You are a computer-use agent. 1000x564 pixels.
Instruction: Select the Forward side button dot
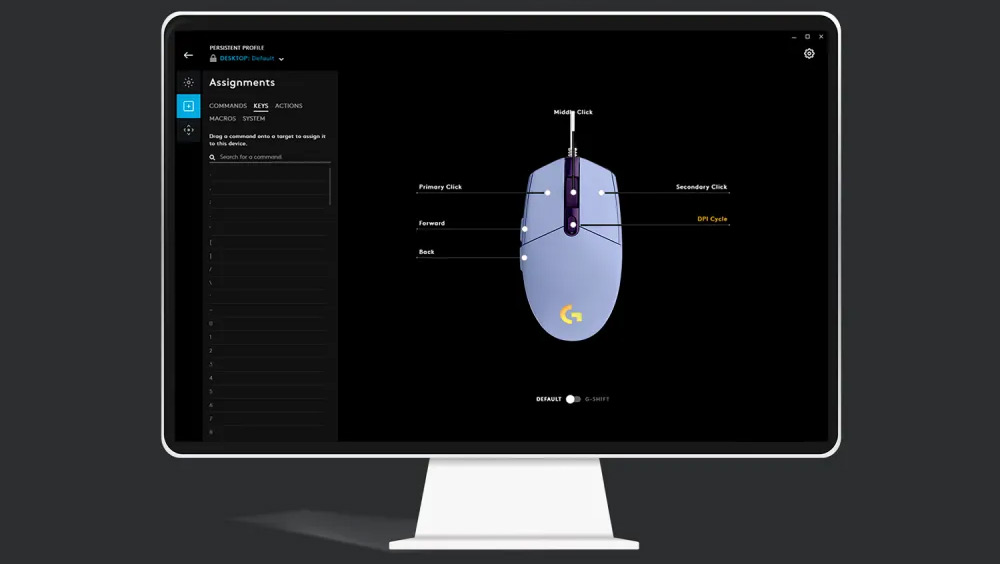coord(524,229)
